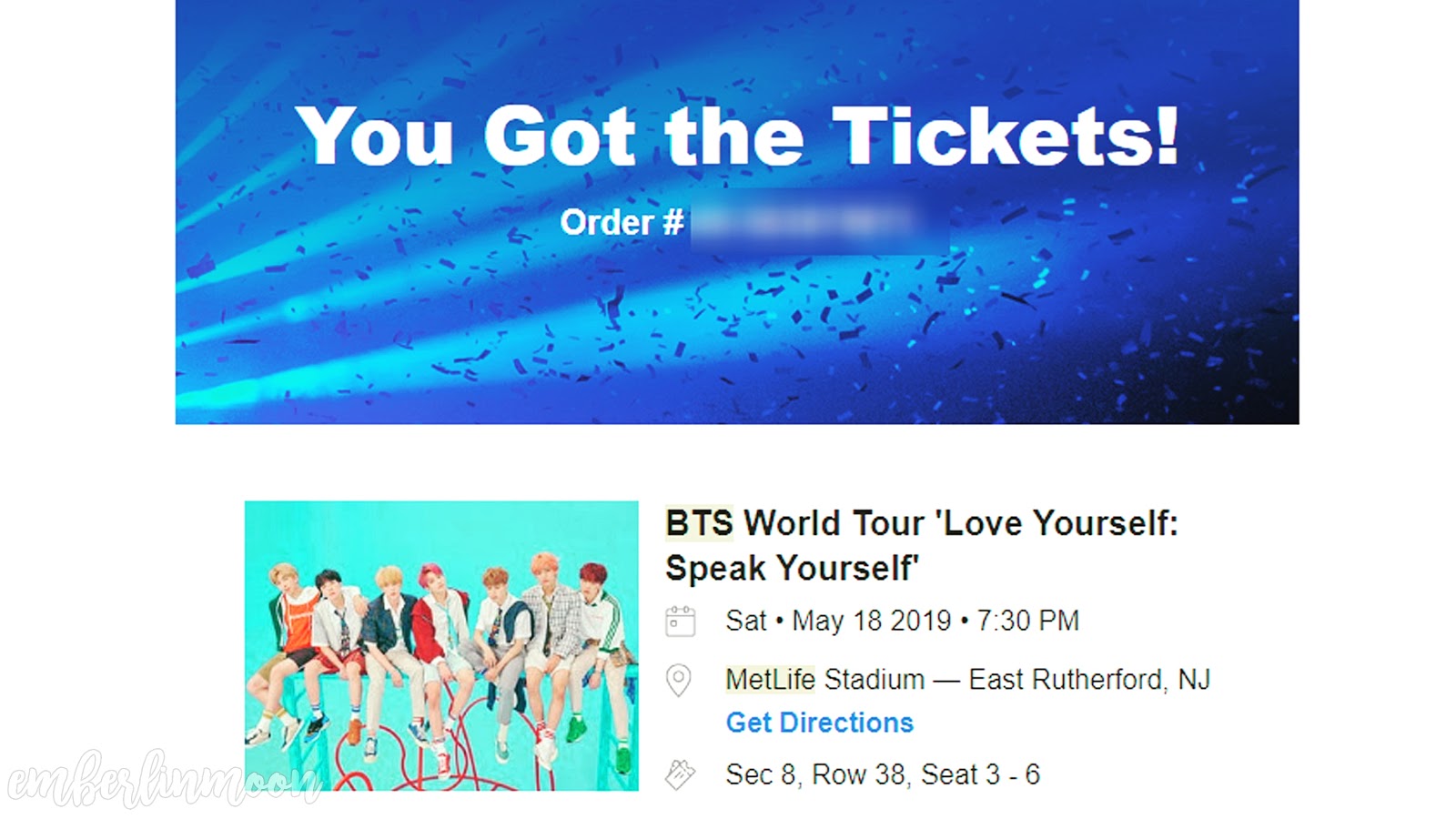Click the You Got the Tickets headline

(x=737, y=136)
